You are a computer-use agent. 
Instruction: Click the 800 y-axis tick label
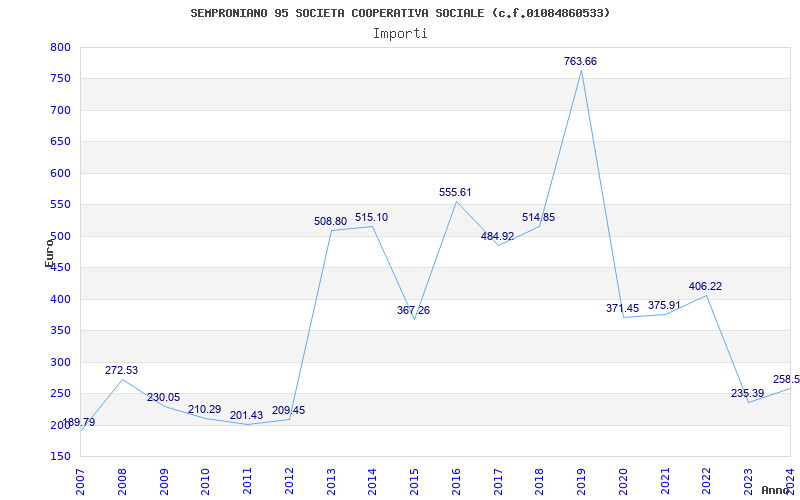(60, 47)
